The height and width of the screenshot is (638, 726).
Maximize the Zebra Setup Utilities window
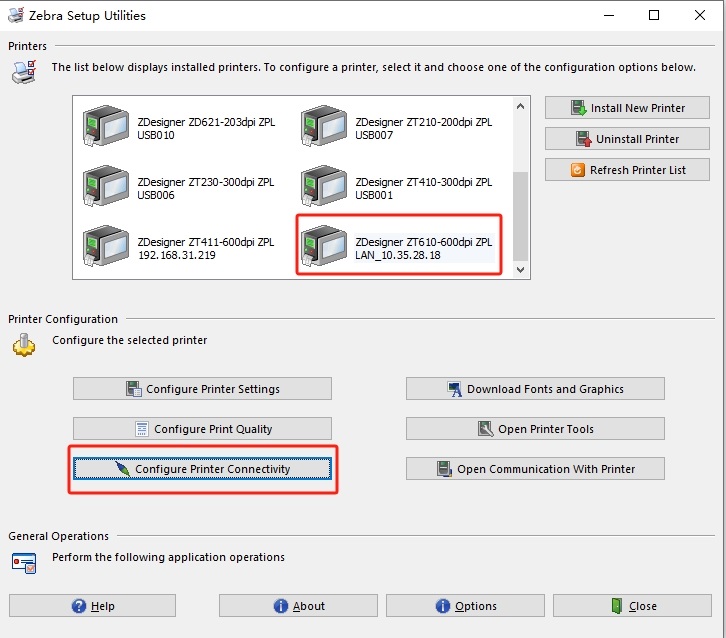[x=654, y=15]
